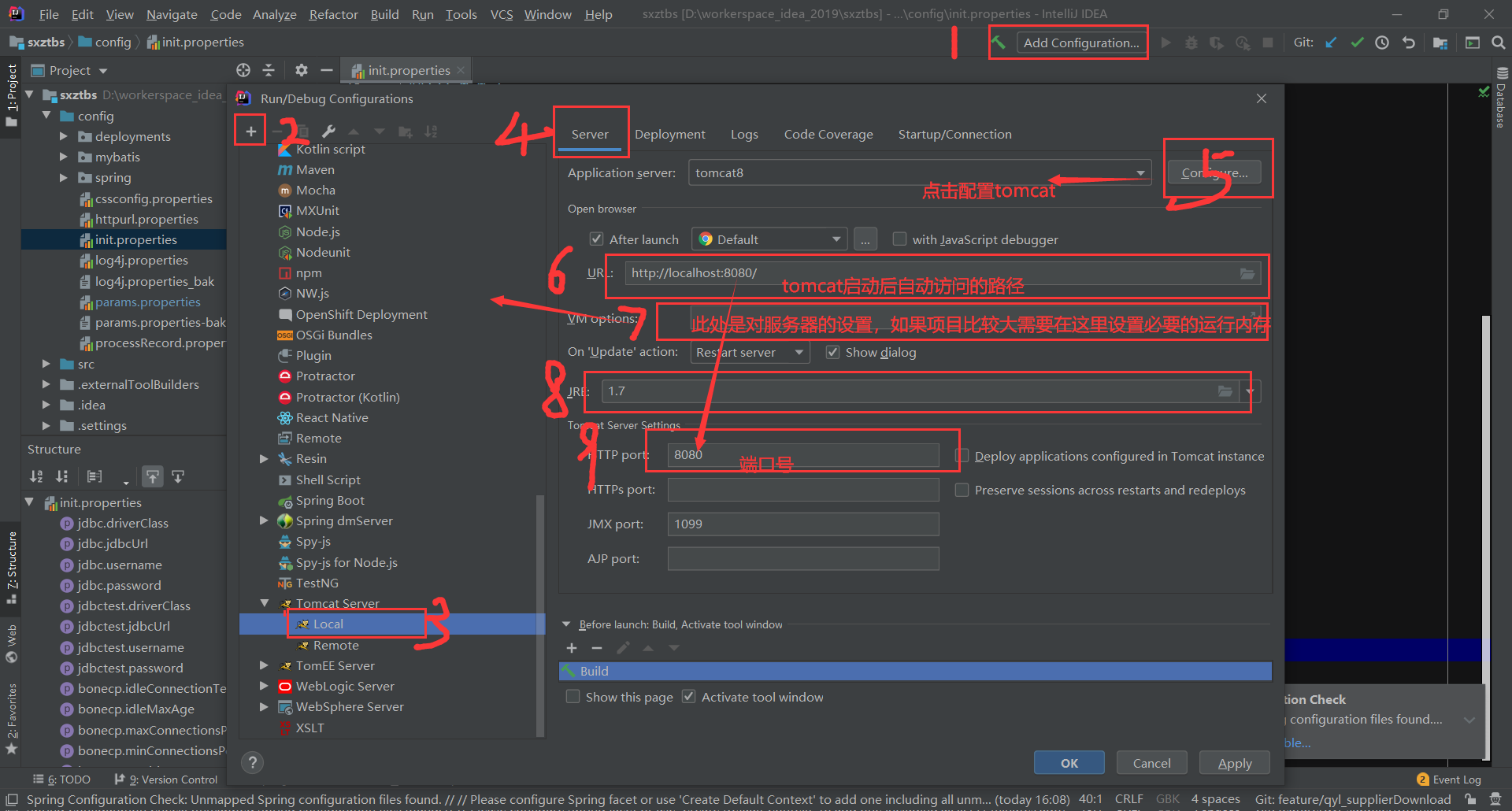The height and width of the screenshot is (811, 1512).
Task: Collapse the Tomcat Server tree node
Action: pos(265,603)
